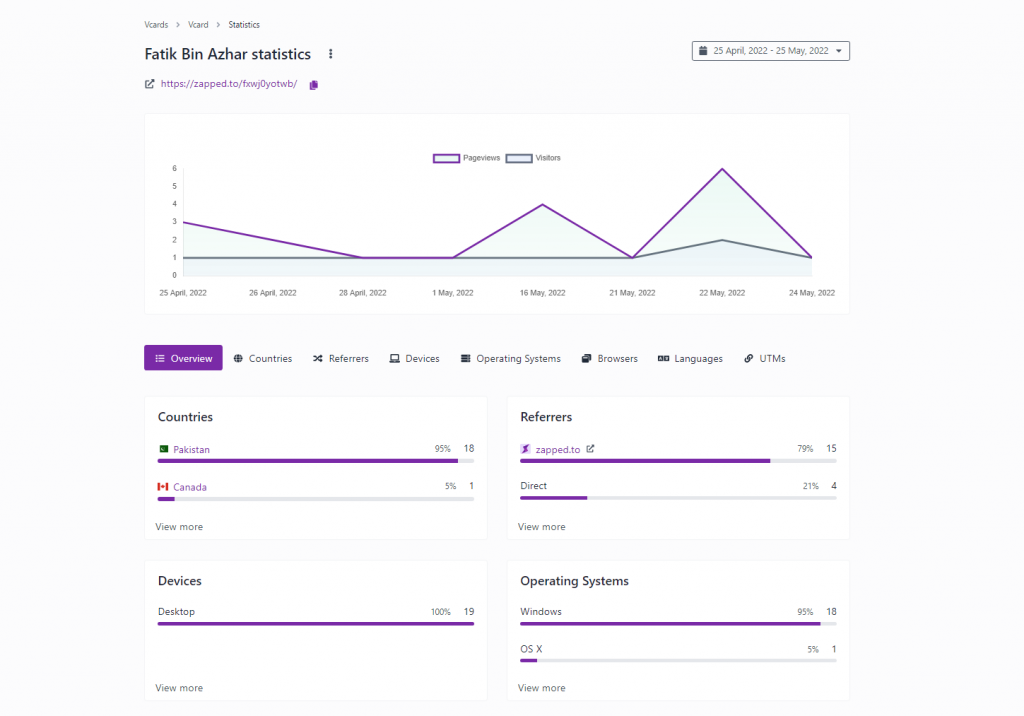Click the calendar icon in date picker
The image size is (1024, 716).
coord(703,50)
